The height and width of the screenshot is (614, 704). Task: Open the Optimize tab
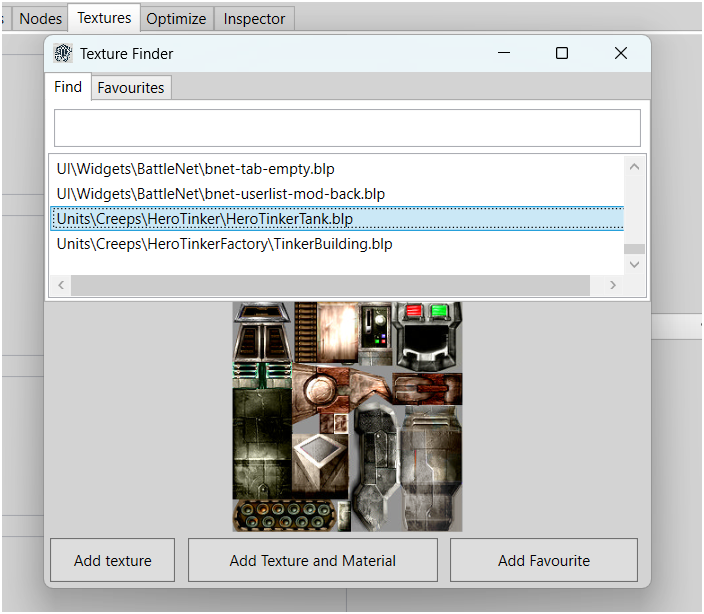pyautogui.click(x=176, y=19)
